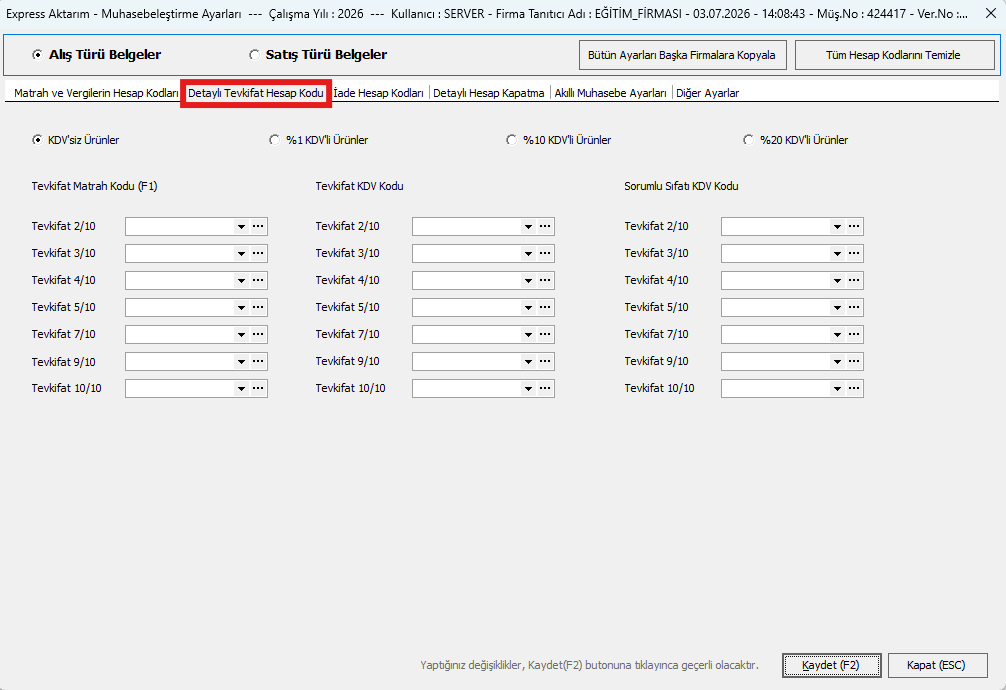
Task: Expand Tevkifat 3/10 KDV Kodu dropdown arrow
Action: [x=528, y=254]
